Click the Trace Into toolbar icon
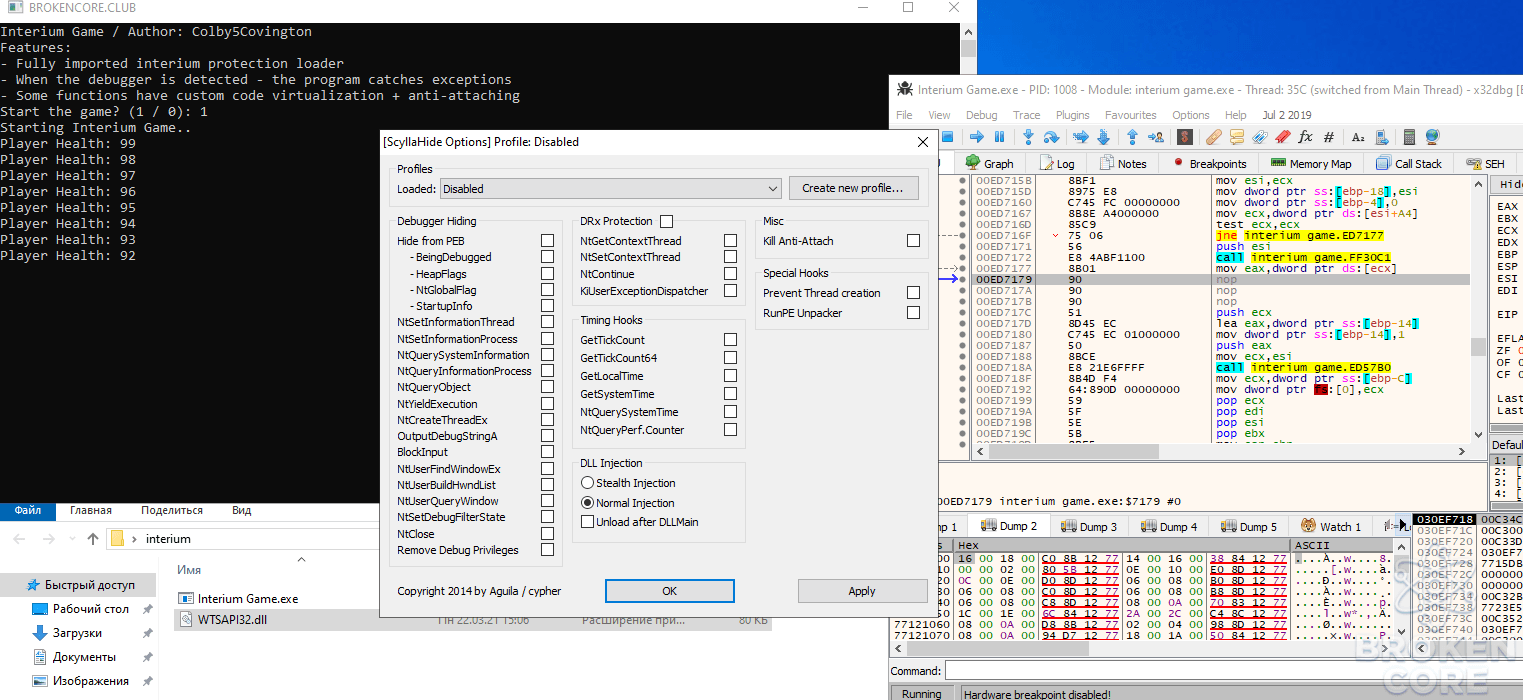1523x700 pixels. click(x=1081, y=137)
